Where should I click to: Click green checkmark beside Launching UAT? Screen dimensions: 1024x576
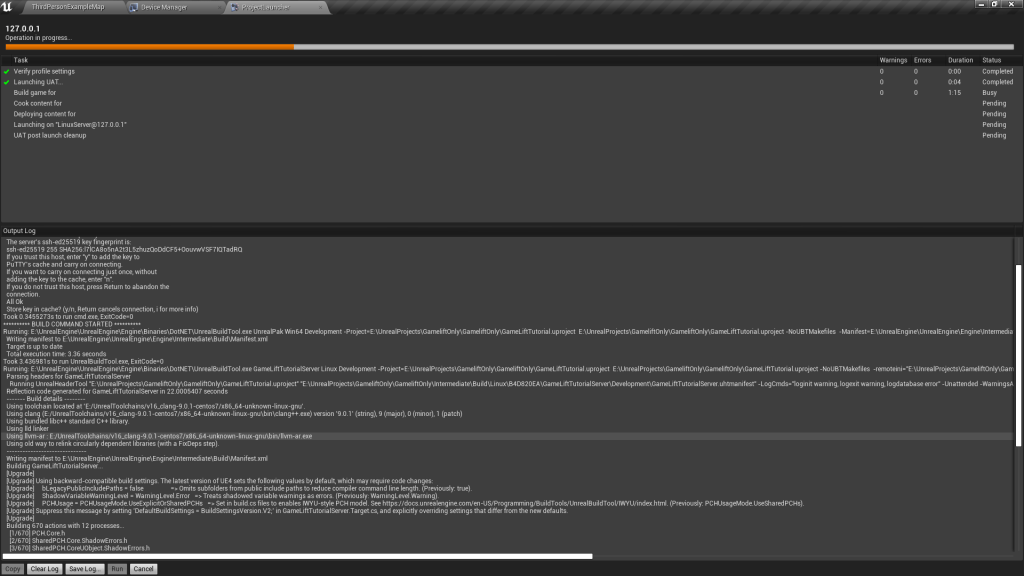(7, 82)
